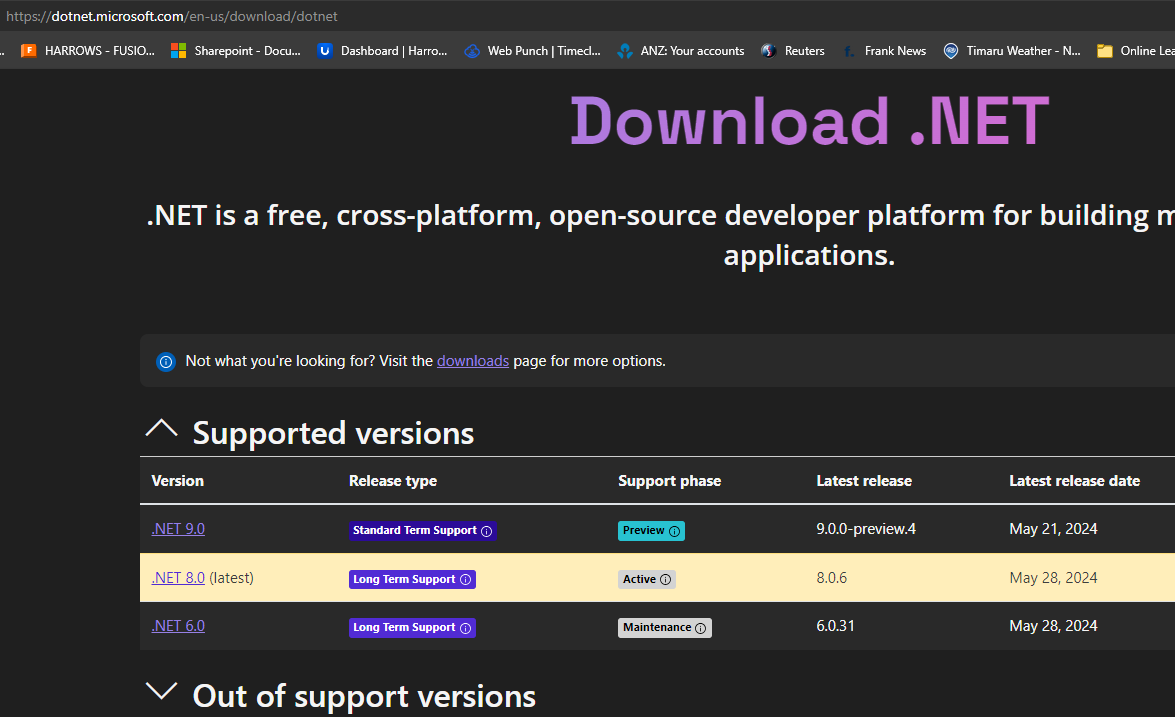Open the Sharepoint - Docu bookmark label
The image size is (1175, 717).
tap(247, 51)
